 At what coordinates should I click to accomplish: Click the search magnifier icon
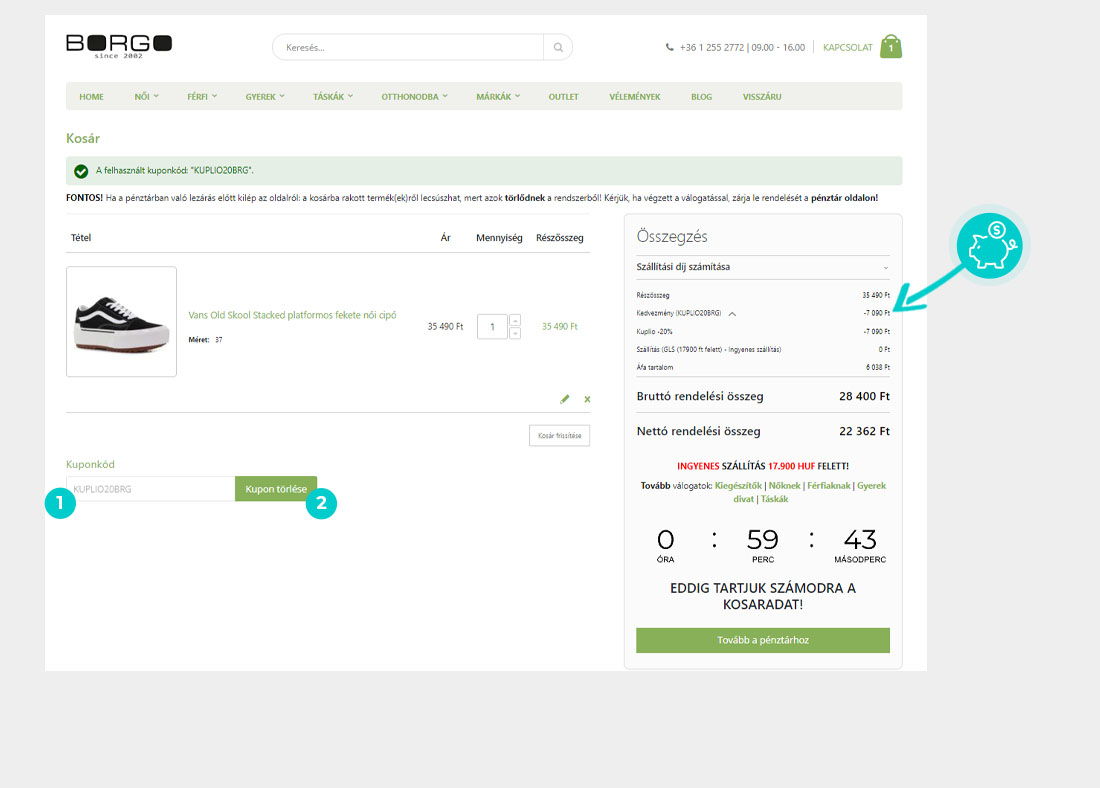click(x=558, y=47)
